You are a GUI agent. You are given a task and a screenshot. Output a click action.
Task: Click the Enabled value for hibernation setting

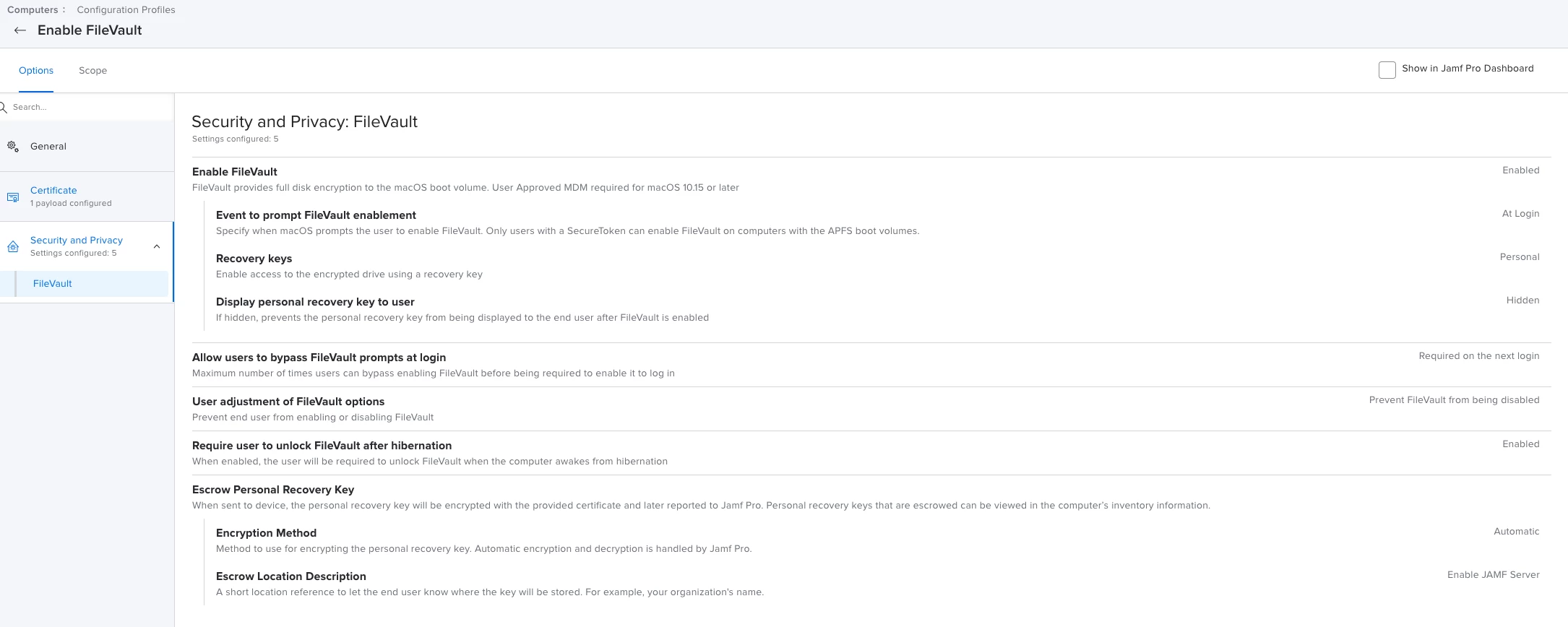[1520, 444]
